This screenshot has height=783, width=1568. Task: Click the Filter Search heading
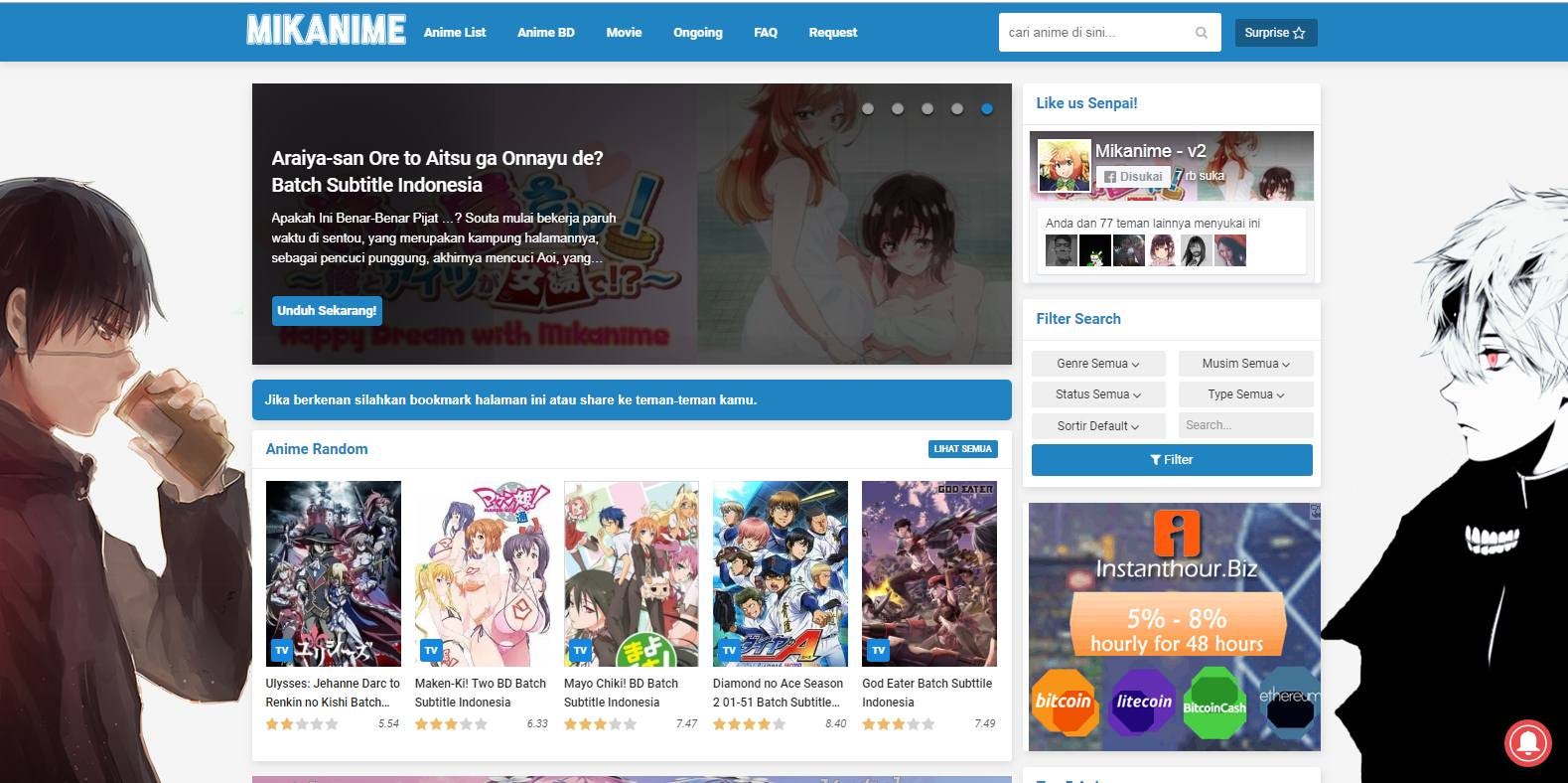point(1078,319)
